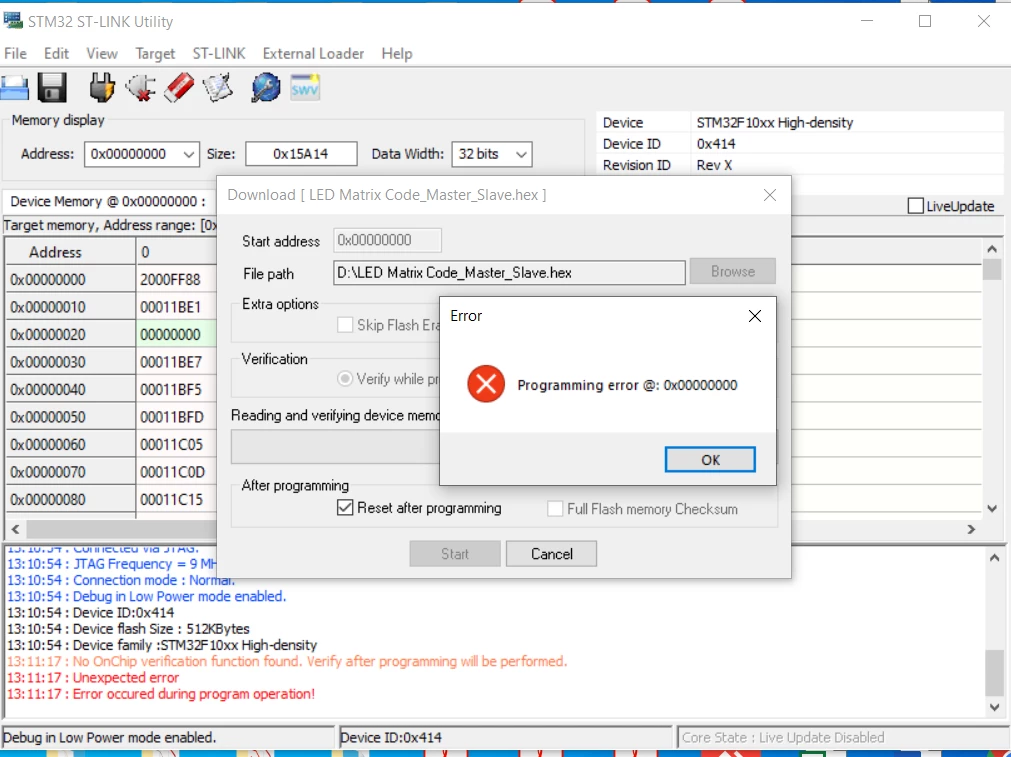The height and width of the screenshot is (757, 1011).
Task: Click the Open file toolbar icon
Action: (14, 88)
